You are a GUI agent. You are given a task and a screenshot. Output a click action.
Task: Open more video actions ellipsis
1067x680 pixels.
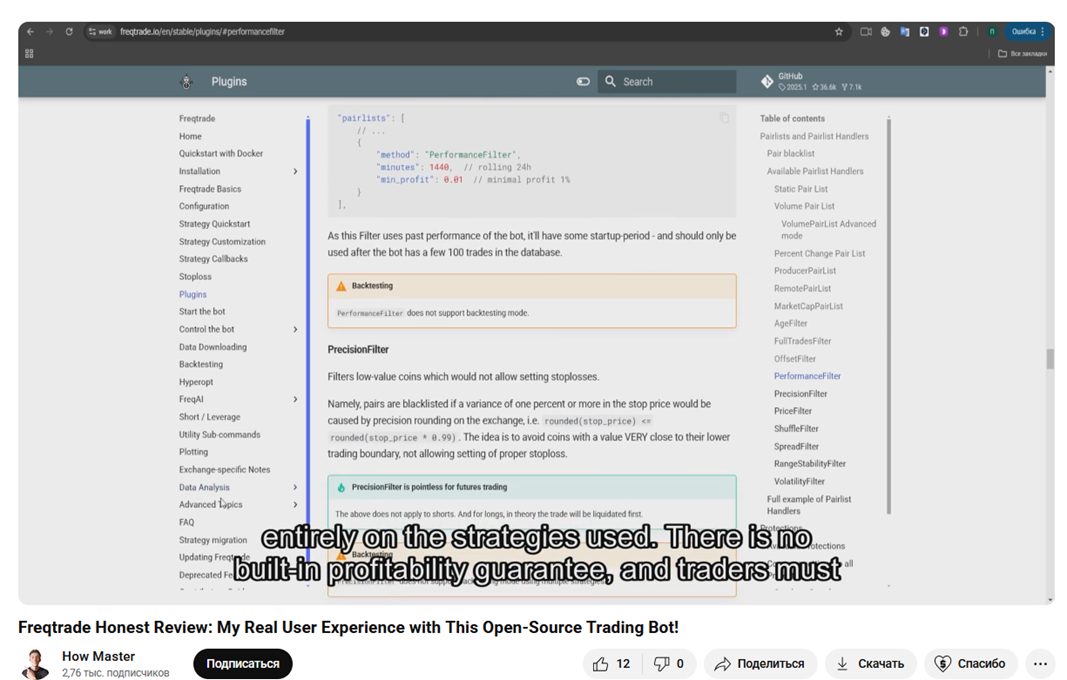coord(1040,664)
